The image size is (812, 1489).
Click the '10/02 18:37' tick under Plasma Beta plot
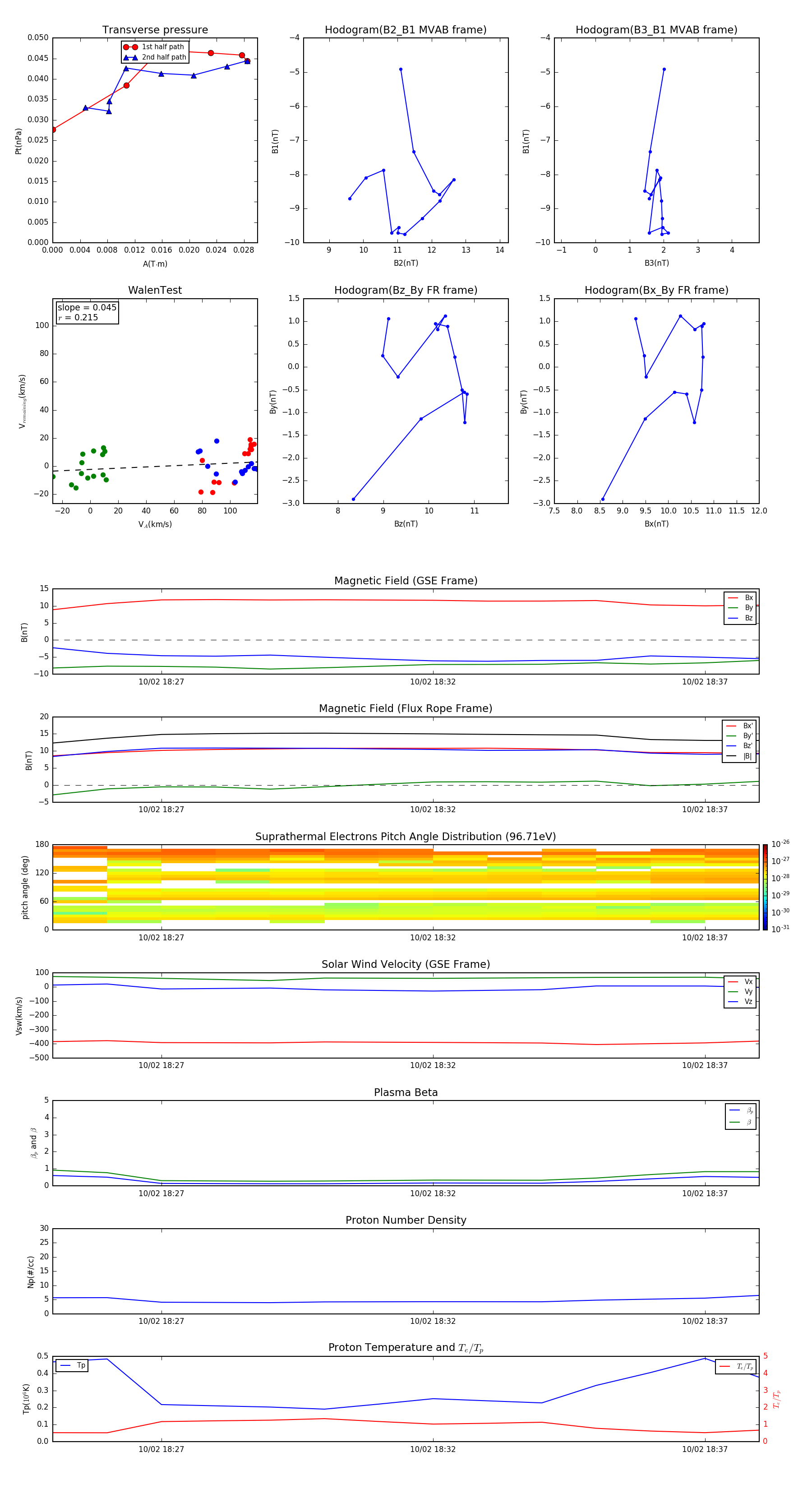pos(705,1193)
